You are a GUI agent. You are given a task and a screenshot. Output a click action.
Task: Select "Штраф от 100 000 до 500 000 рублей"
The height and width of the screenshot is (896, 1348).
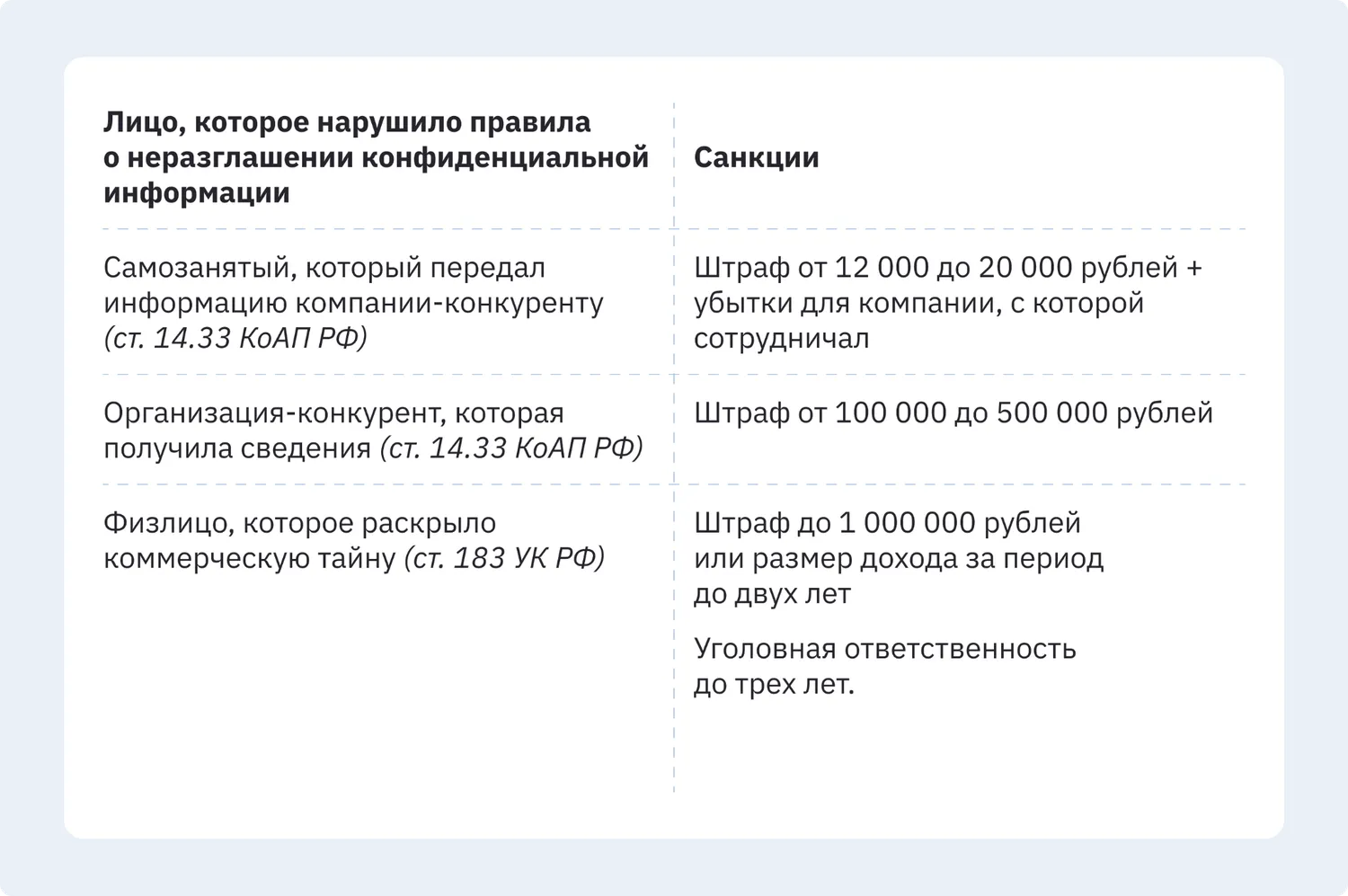pyautogui.click(x=953, y=413)
